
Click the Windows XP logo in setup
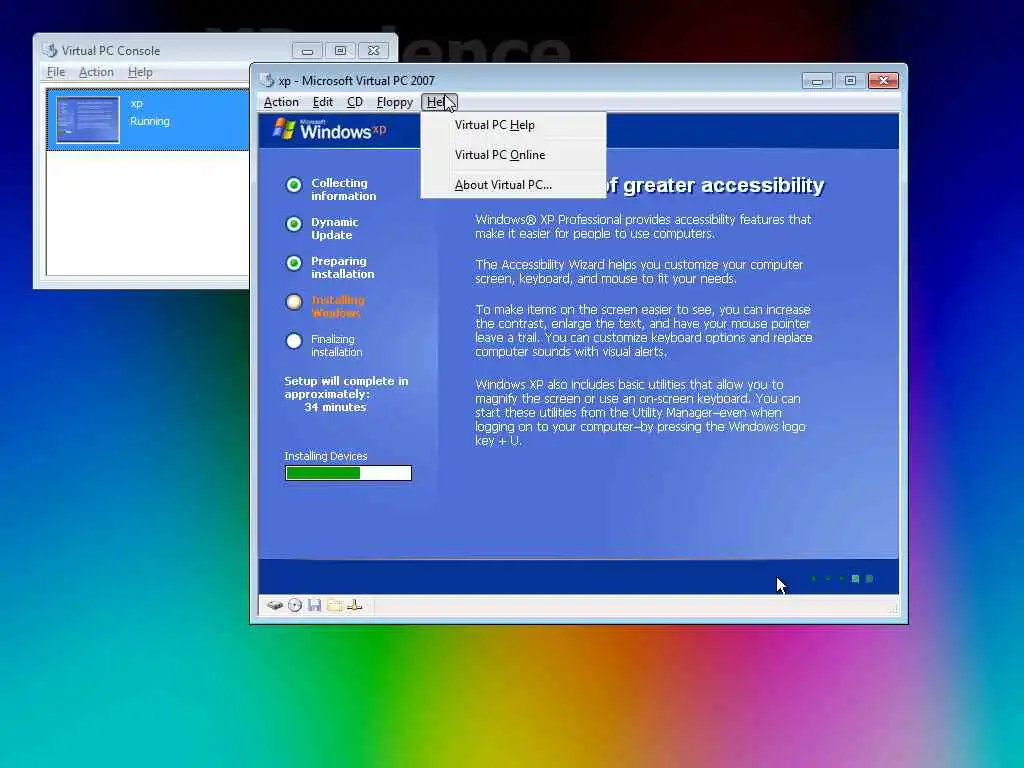click(330, 129)
